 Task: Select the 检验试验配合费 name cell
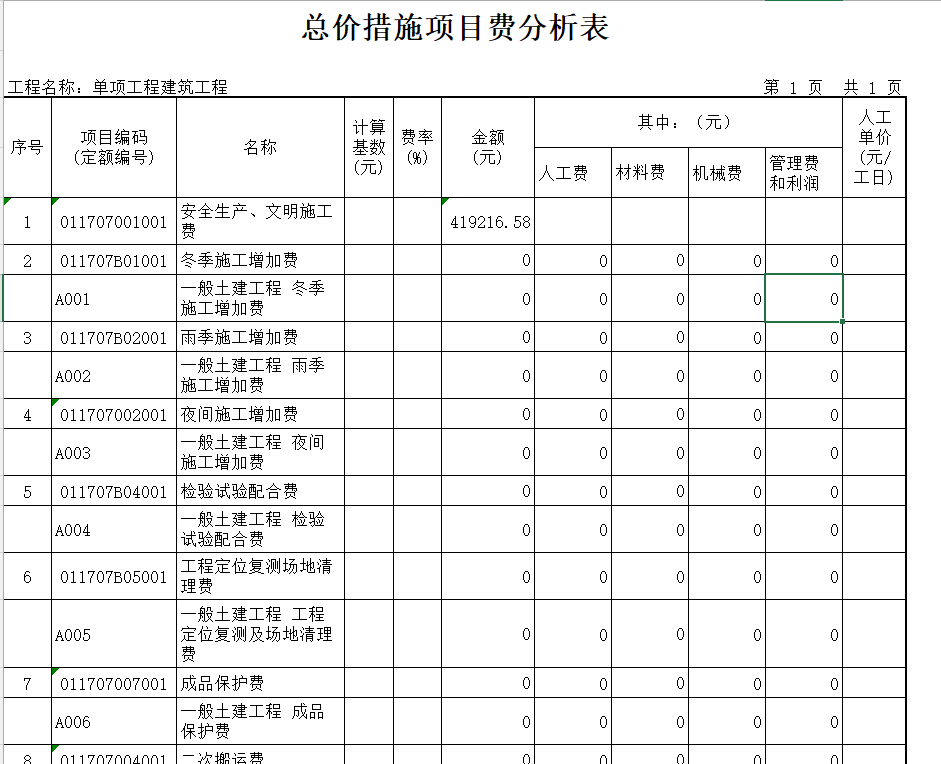(260, 492)
